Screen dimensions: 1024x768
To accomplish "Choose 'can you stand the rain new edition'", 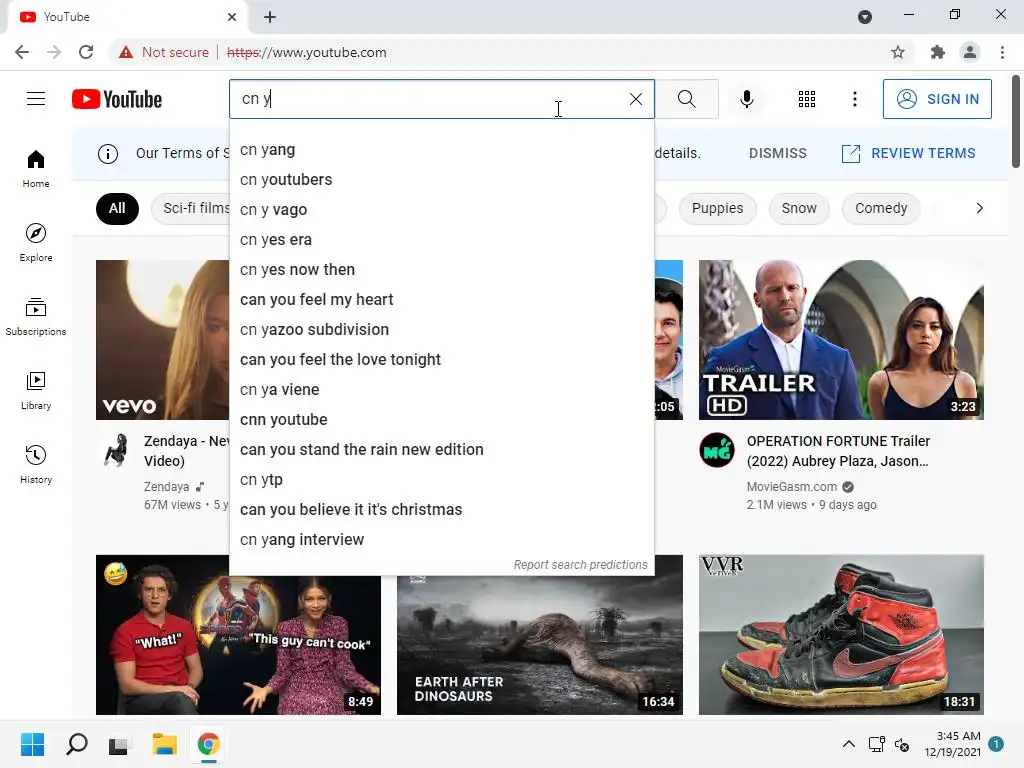I will (441, 451).
